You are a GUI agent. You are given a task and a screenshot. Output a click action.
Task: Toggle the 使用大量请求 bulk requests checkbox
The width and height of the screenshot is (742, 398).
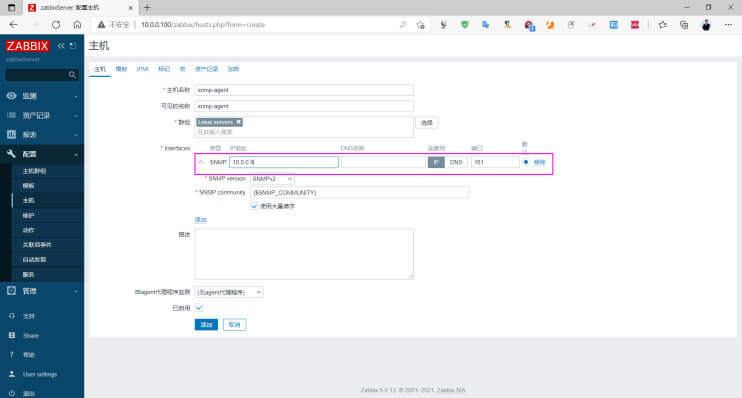254,206
